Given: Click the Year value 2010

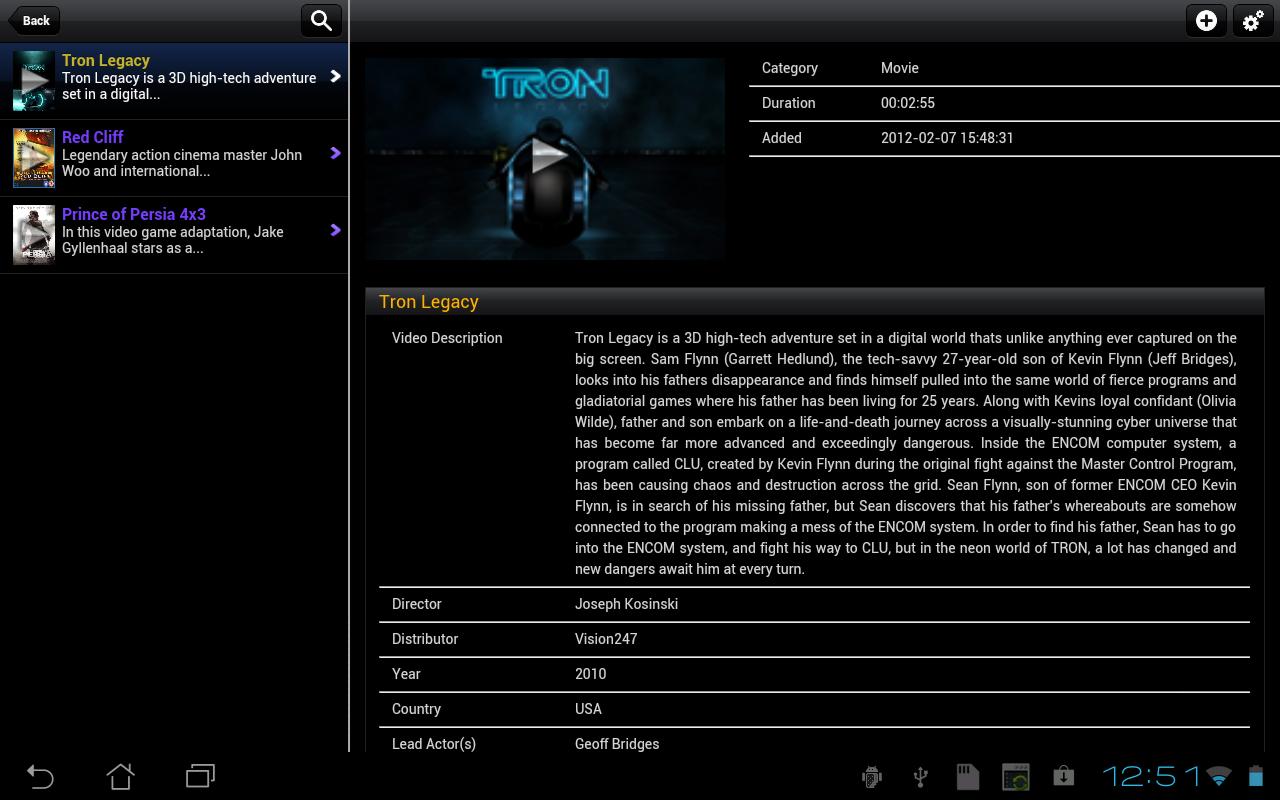Looking at the screenshot, I should 591,674.
